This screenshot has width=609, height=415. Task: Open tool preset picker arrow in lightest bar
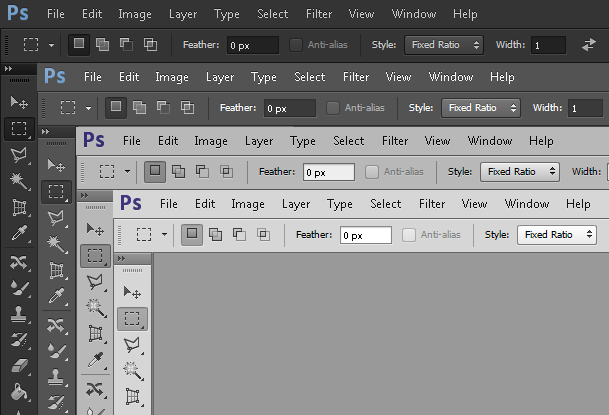click(x=164, y=234)
